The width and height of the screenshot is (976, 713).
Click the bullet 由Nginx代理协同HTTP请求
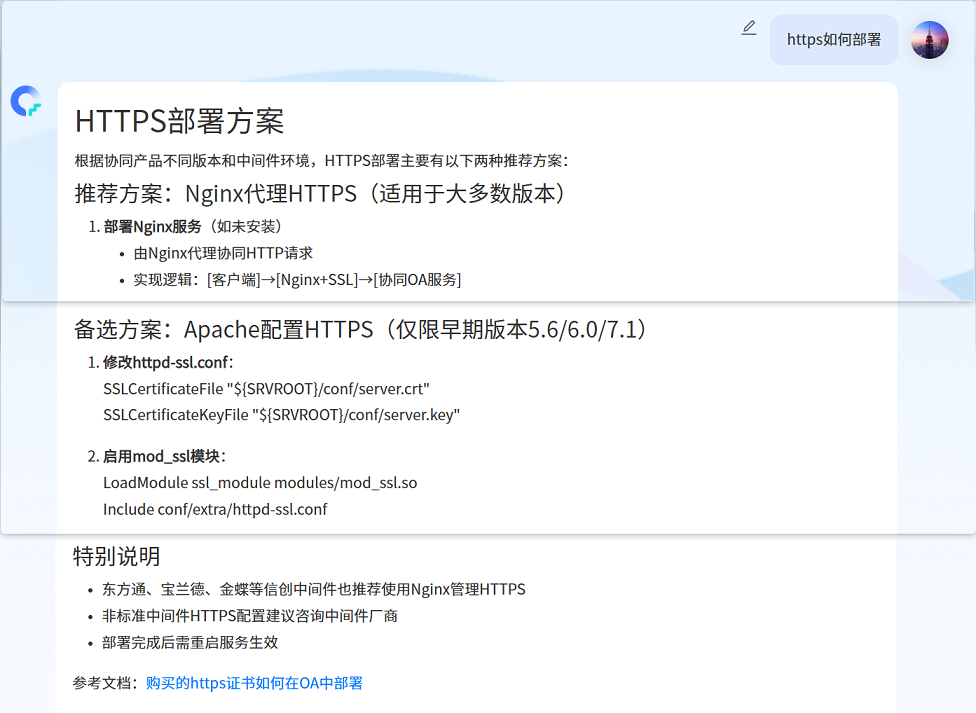(x=223, y=253)
